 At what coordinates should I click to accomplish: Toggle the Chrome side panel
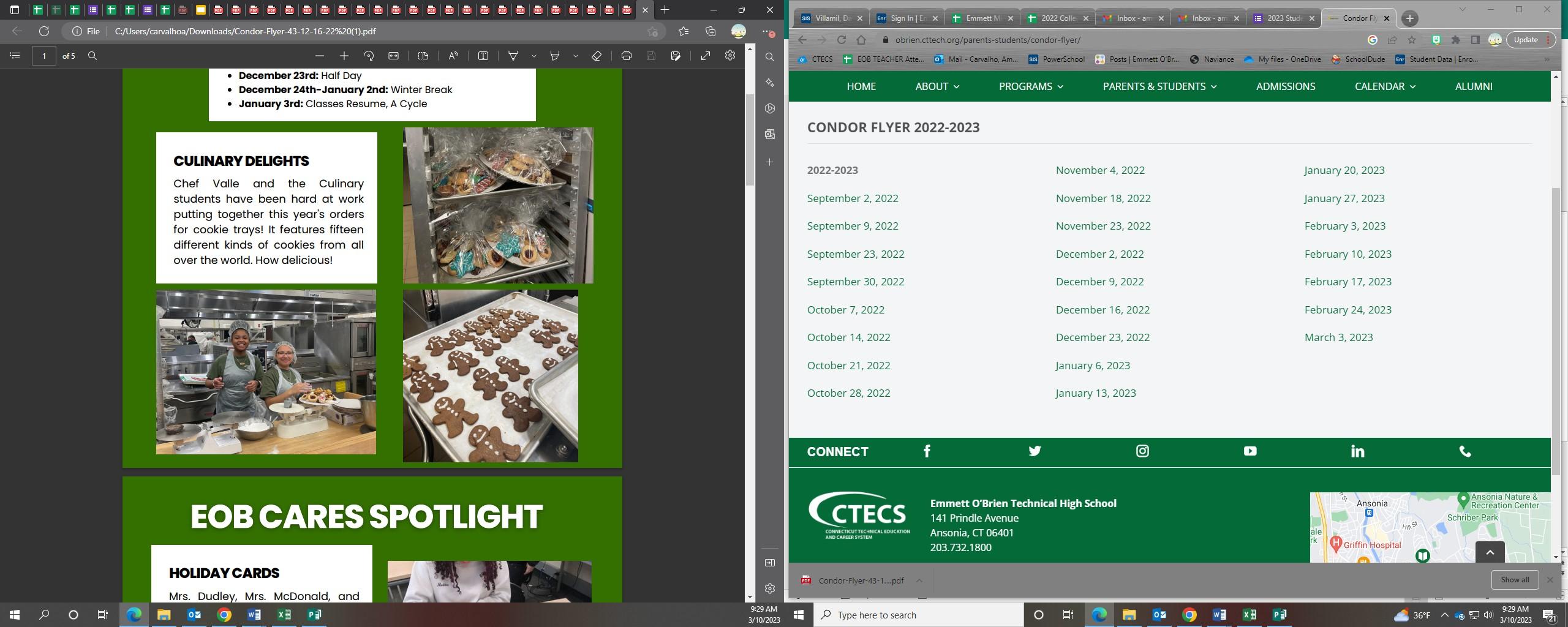(1476, 40)
